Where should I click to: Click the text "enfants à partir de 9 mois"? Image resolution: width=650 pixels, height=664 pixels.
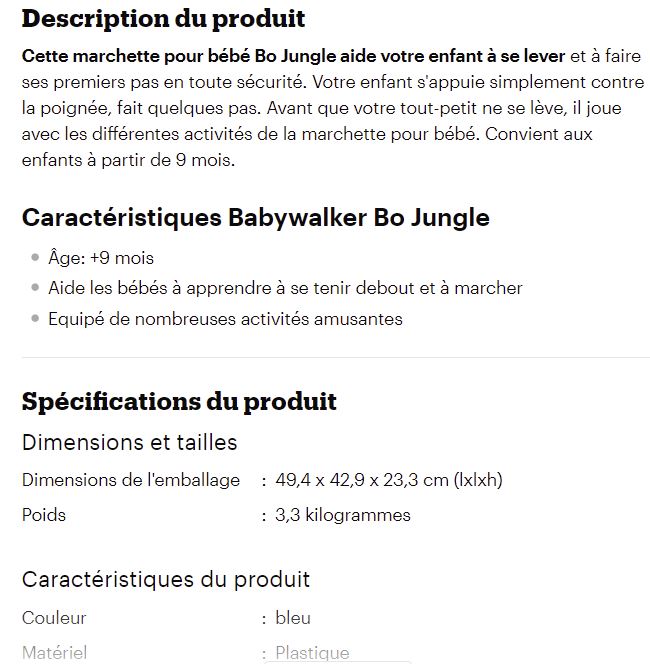128,160
